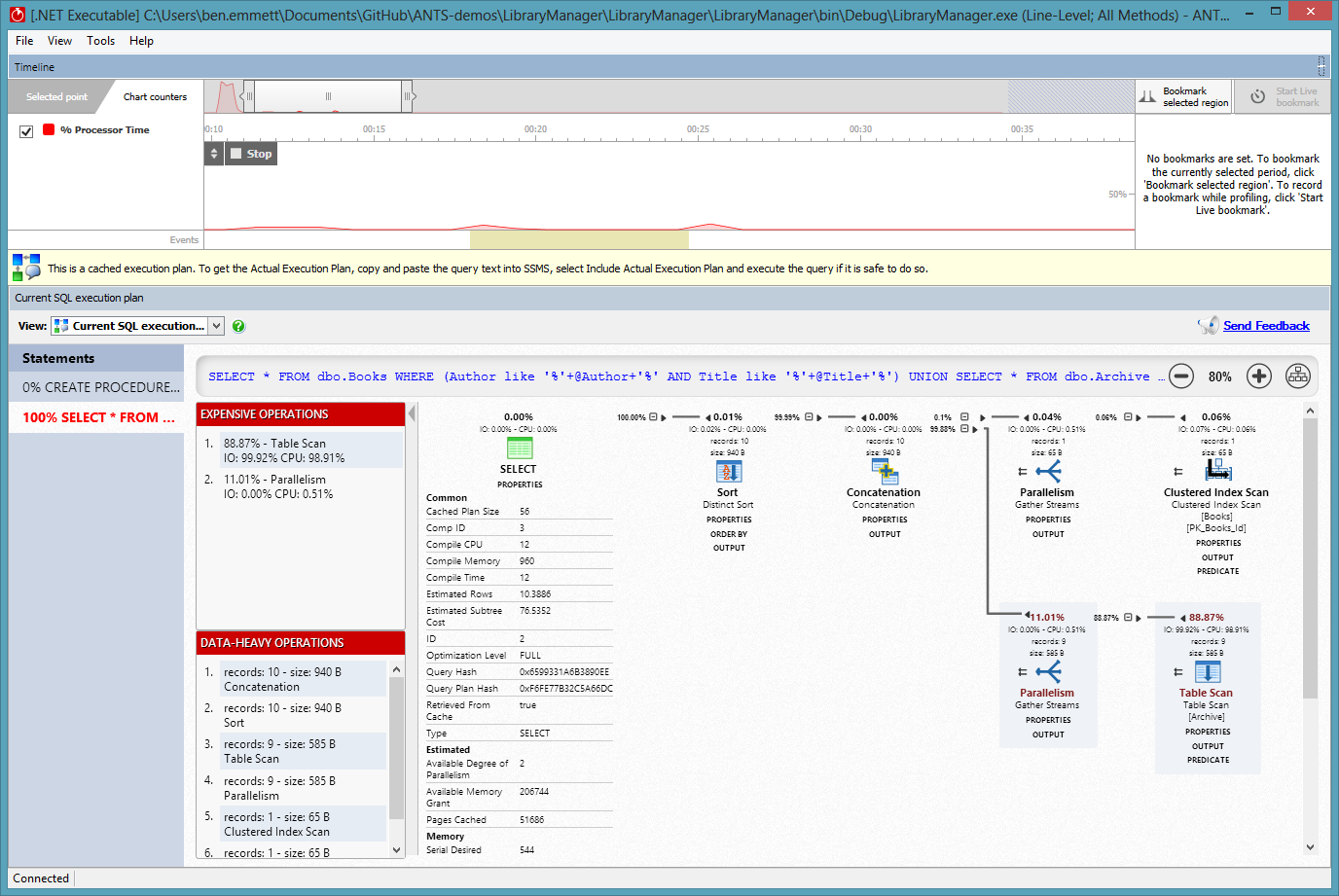Screen dimensions: 1339x896
Task: Toggle PROPERTIES under the SELECT node
Action: point(520,484)
